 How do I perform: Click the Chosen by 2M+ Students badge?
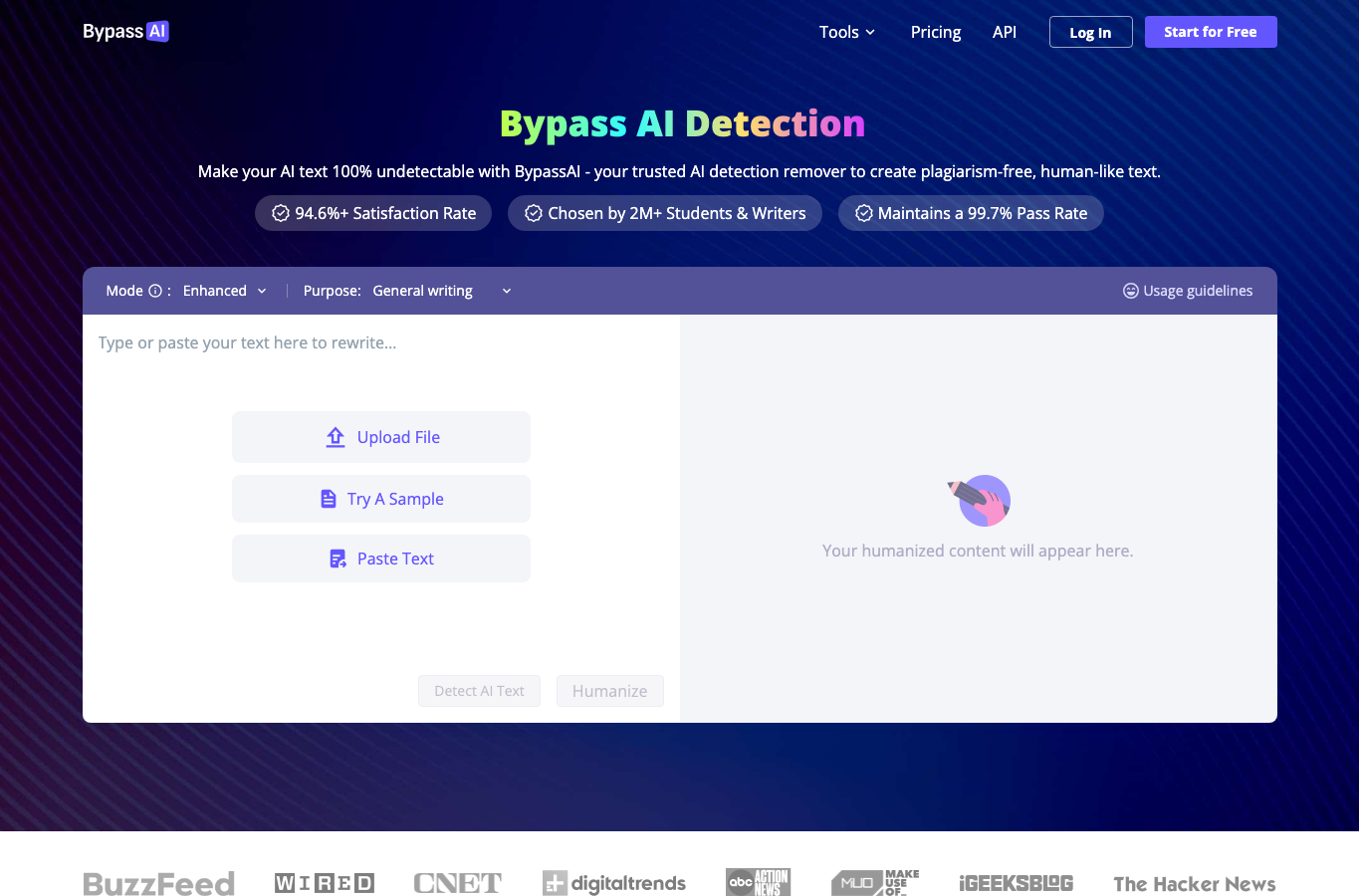(665, 213)
